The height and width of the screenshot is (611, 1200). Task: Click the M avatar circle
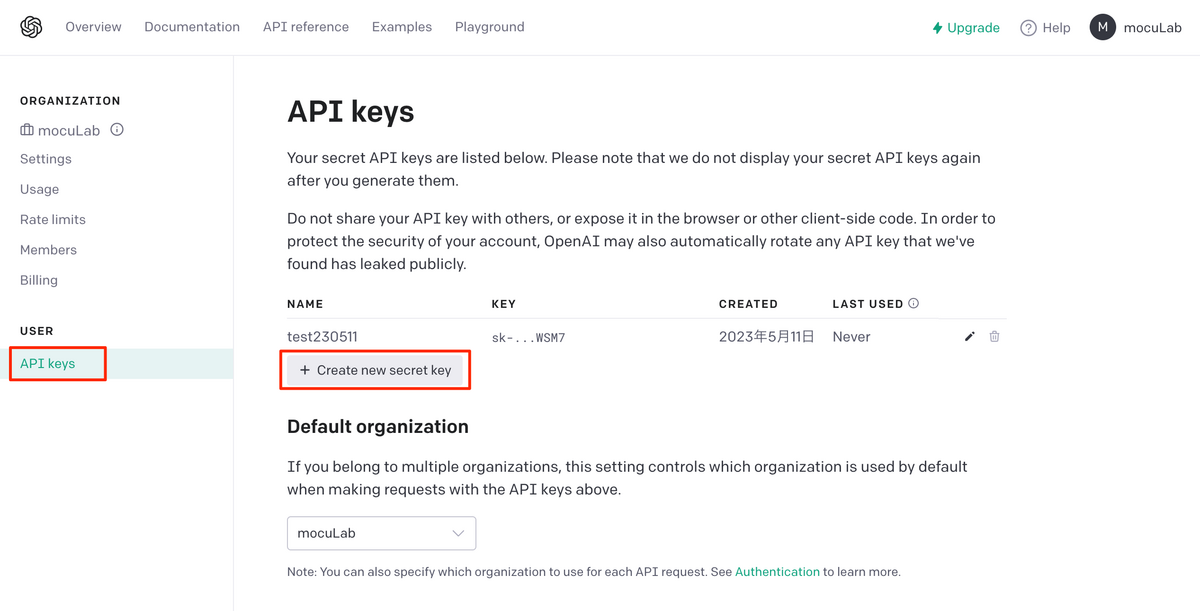pos(1102,27)
